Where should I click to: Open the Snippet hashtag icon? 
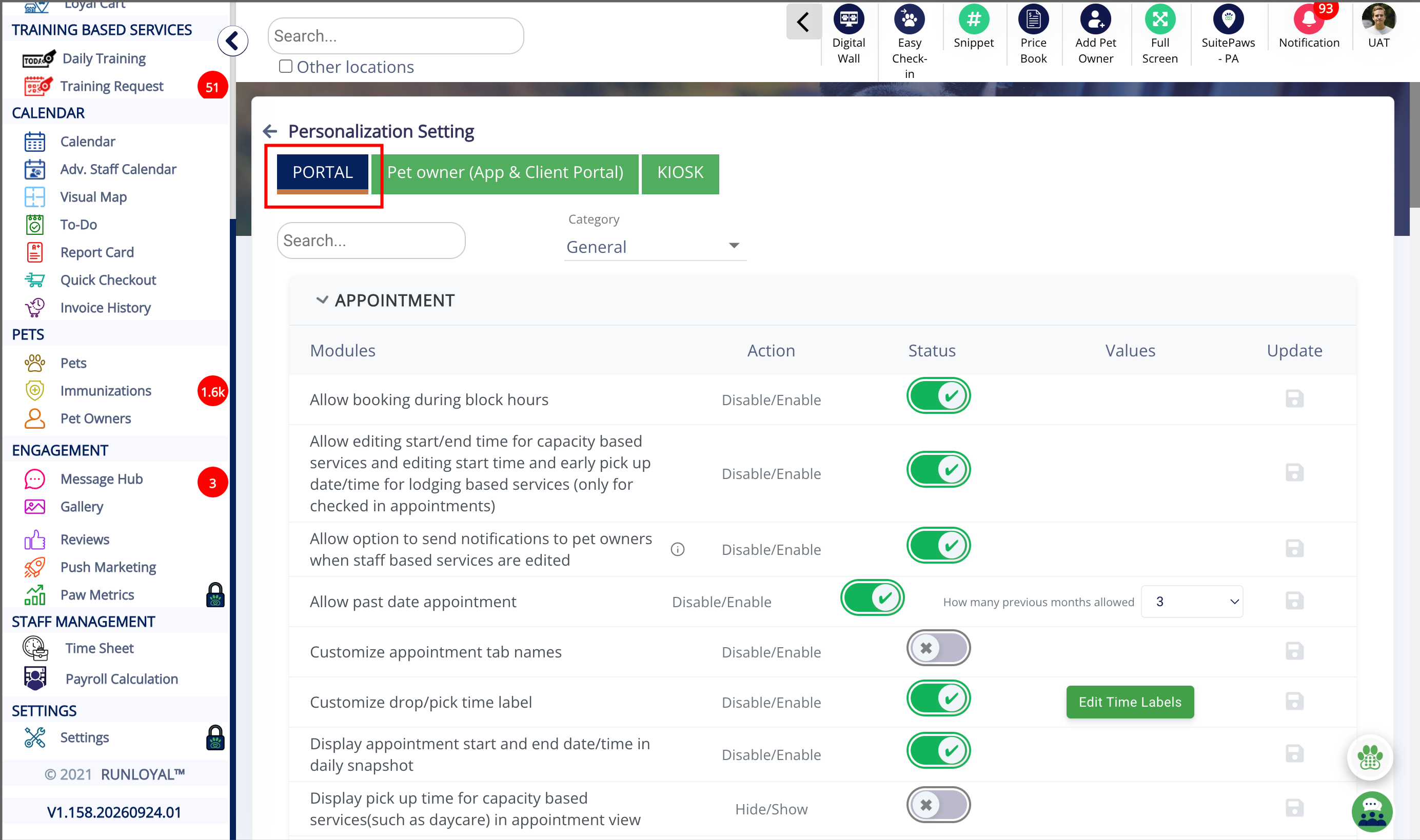click(x=973, y=21)
